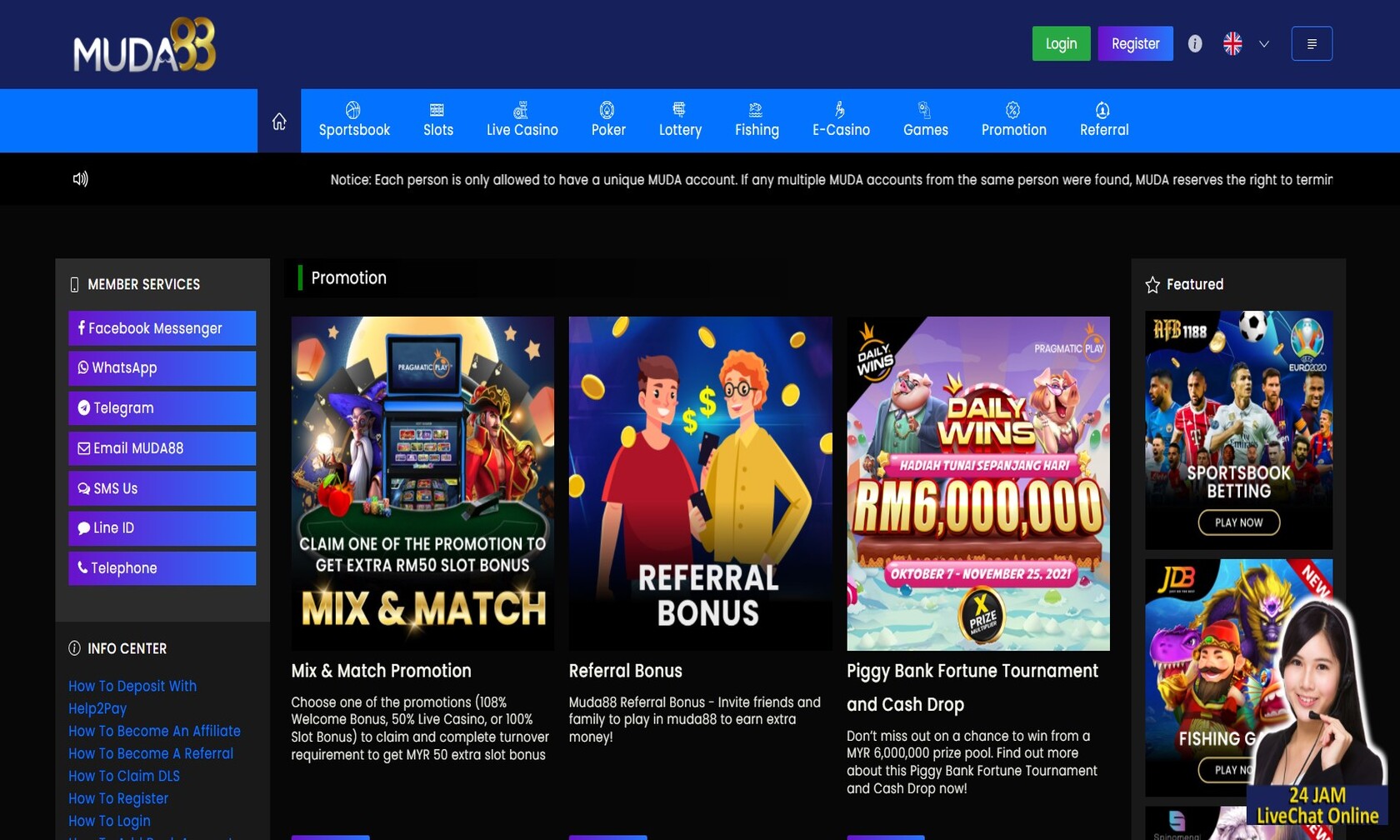Click the UK flag language icon
The image size is (1400, 840).
click(1232, 44)
